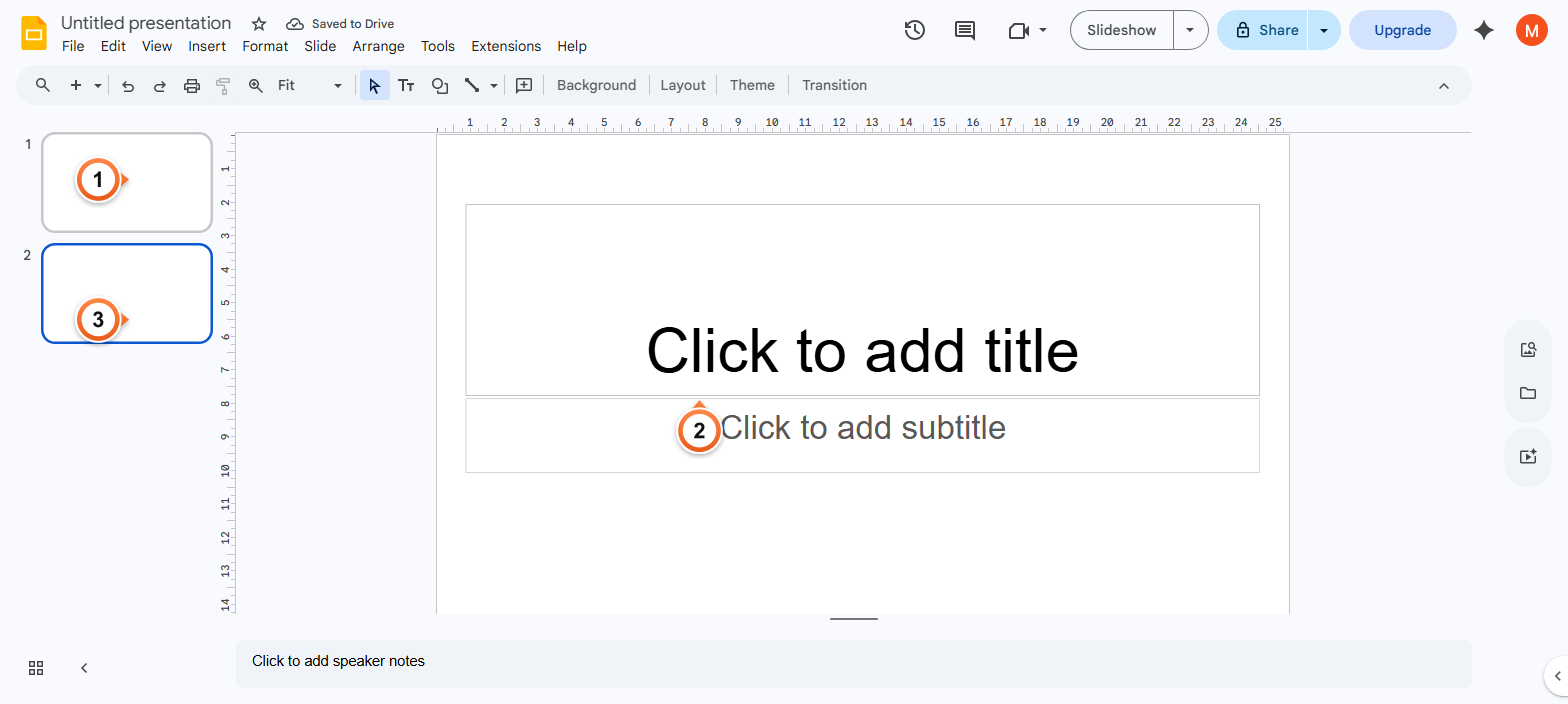The image size is (1568, 704).
Task: Open the Insert menu
Action: pos(207,46)
